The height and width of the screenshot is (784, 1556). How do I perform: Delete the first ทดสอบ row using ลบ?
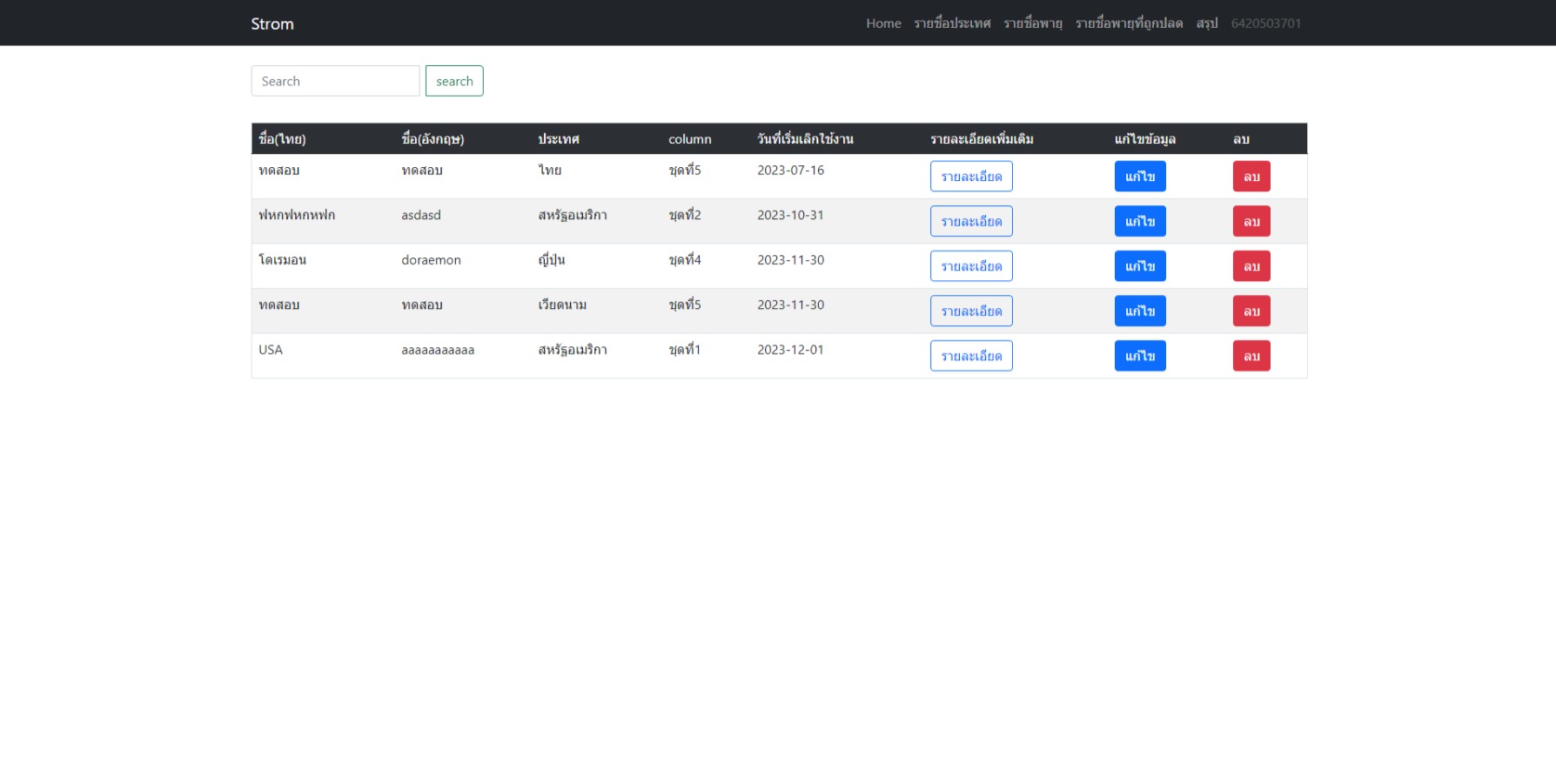pyautogui.click(x=1251, y=176)
